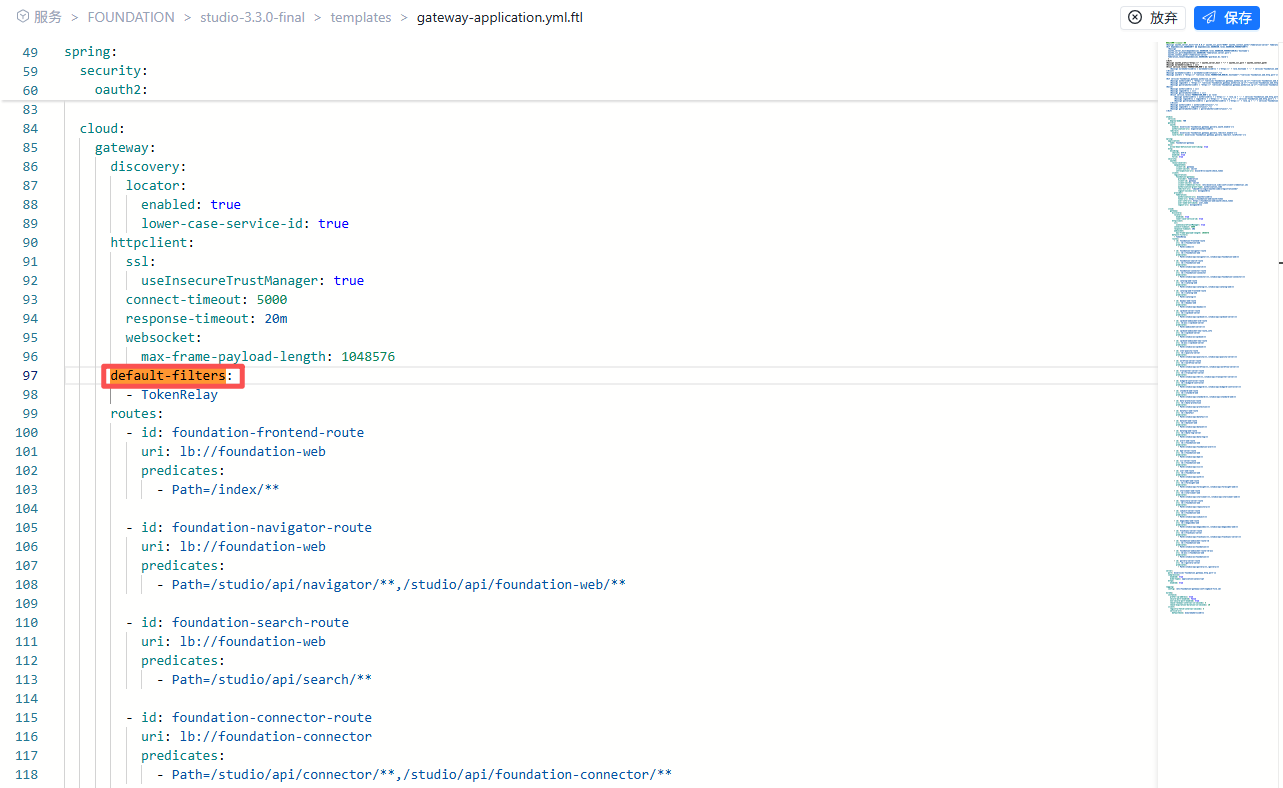The width and height of the screenshot is (1283, 788).
Task: Click the spring: sticky header line
Action: pyautogui.click(x=91, y=52)
